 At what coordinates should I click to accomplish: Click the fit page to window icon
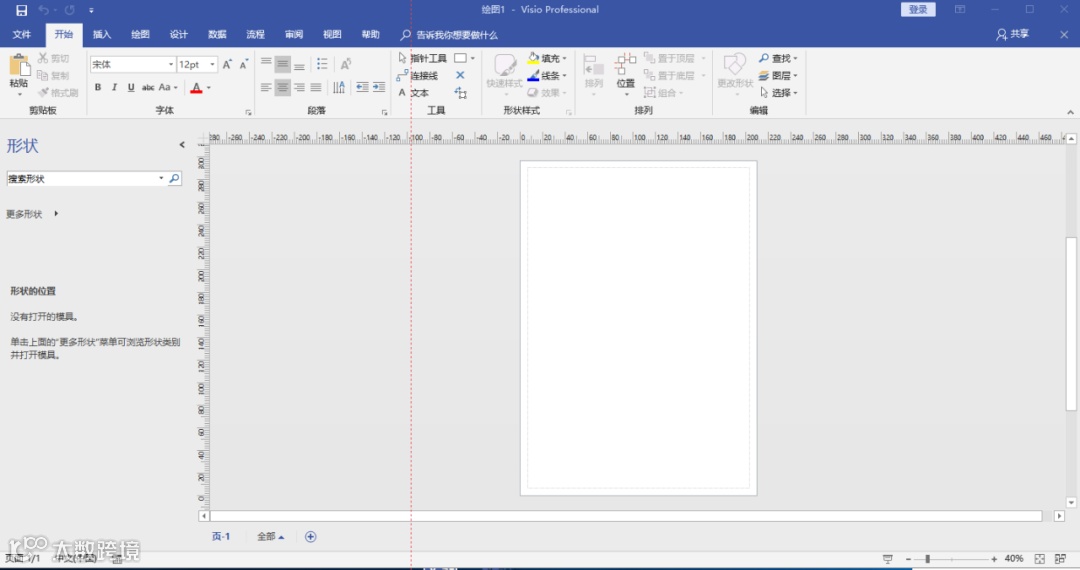click(x=1040, y=559)
